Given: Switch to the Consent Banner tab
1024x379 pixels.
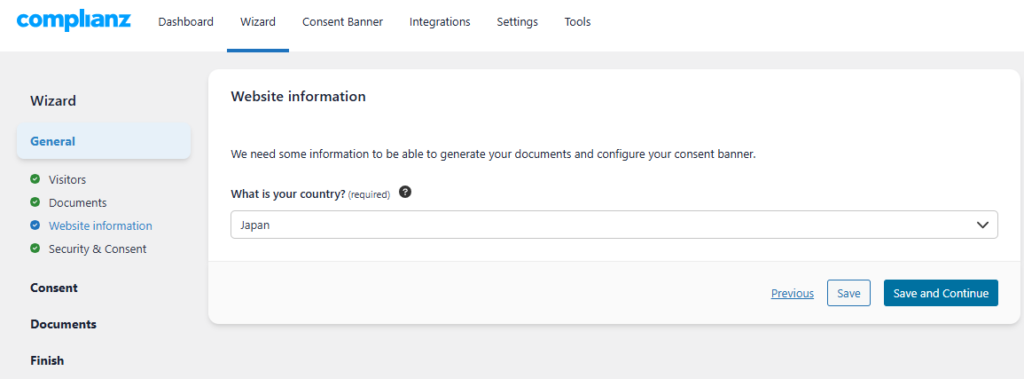Looking at the screenshot, I should tap(342, 22).
